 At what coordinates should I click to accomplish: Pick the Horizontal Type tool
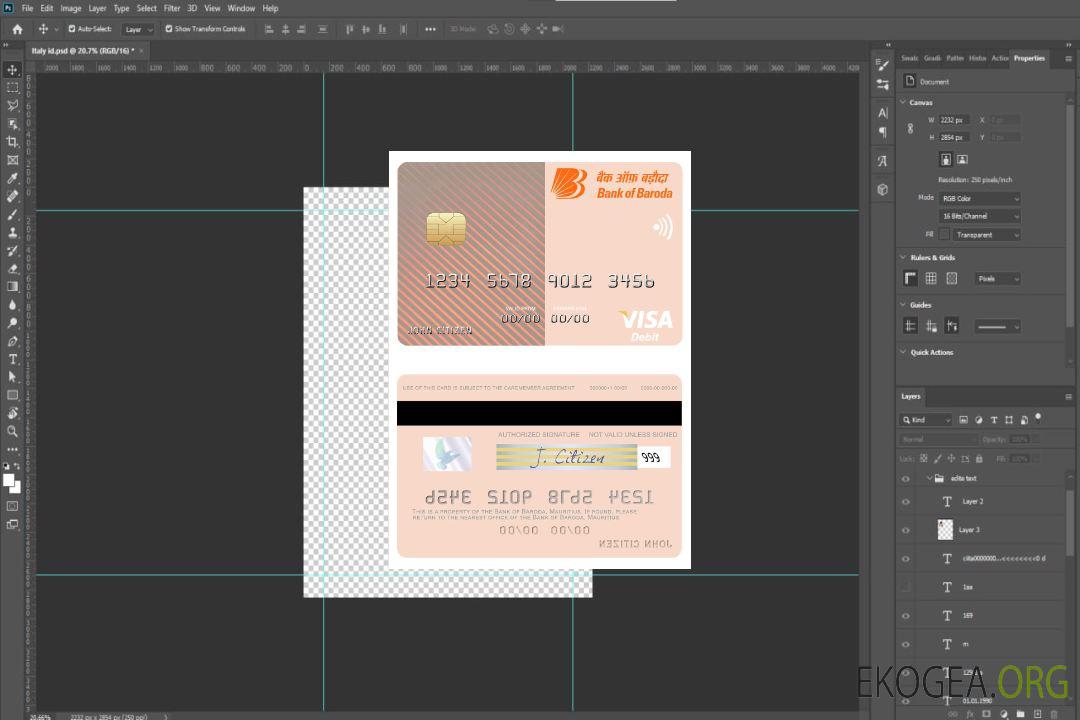tap(13, 359)
